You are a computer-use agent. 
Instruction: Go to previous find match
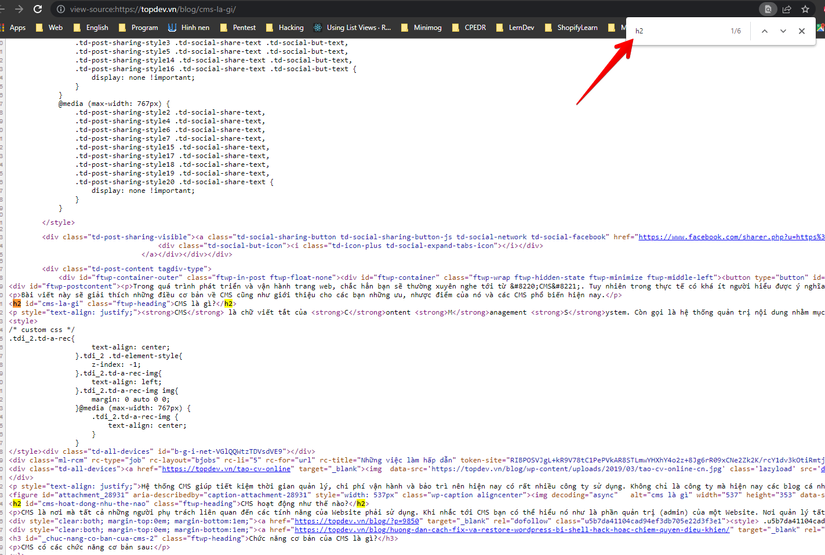pos(764,31)
